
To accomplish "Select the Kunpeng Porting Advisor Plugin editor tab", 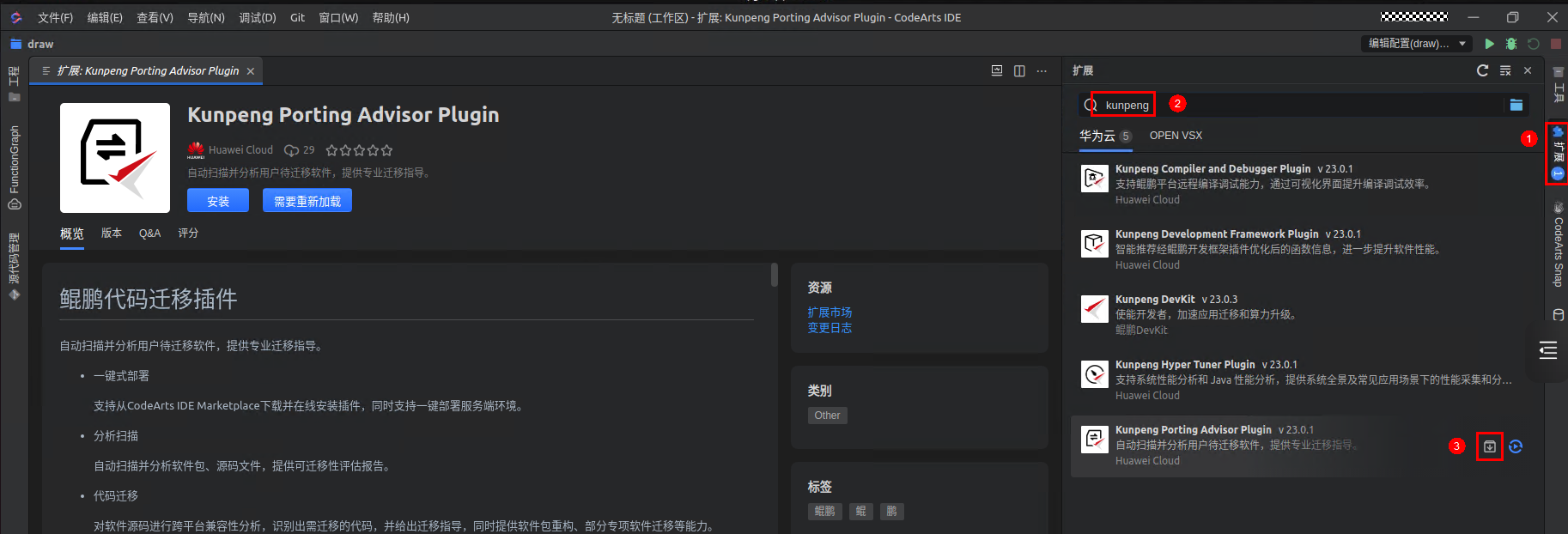I will pos(148,71).
